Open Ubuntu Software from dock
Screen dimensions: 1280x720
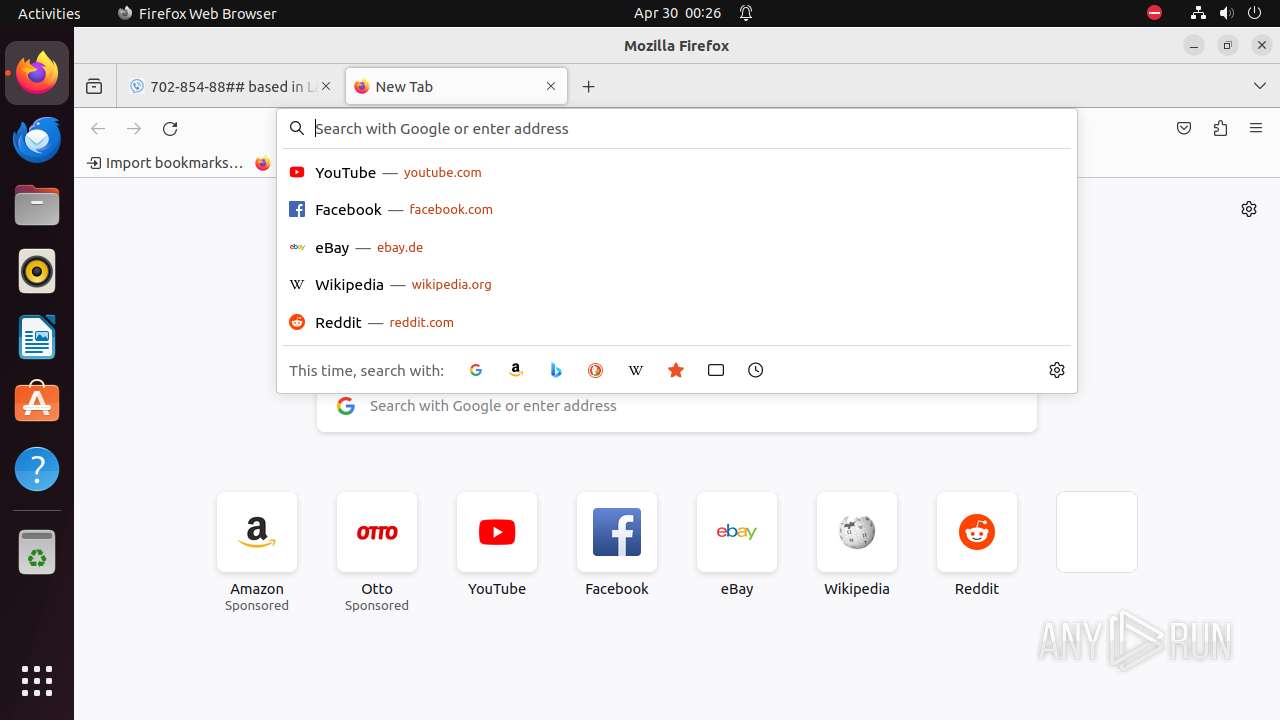37,403
